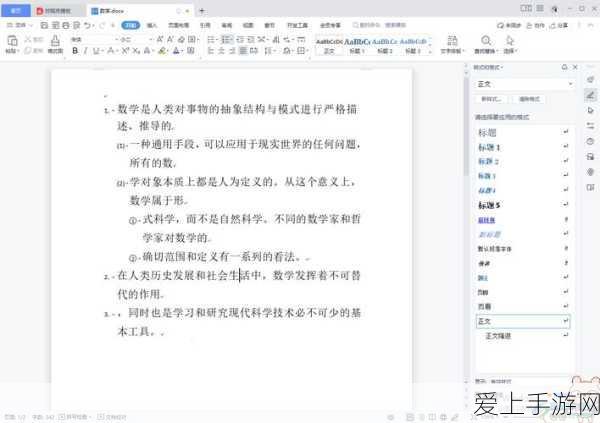The height and width of the screenshot is (423, 600).
Task: Click the Undo arrow in quick access toolbar
Action: 87,25
